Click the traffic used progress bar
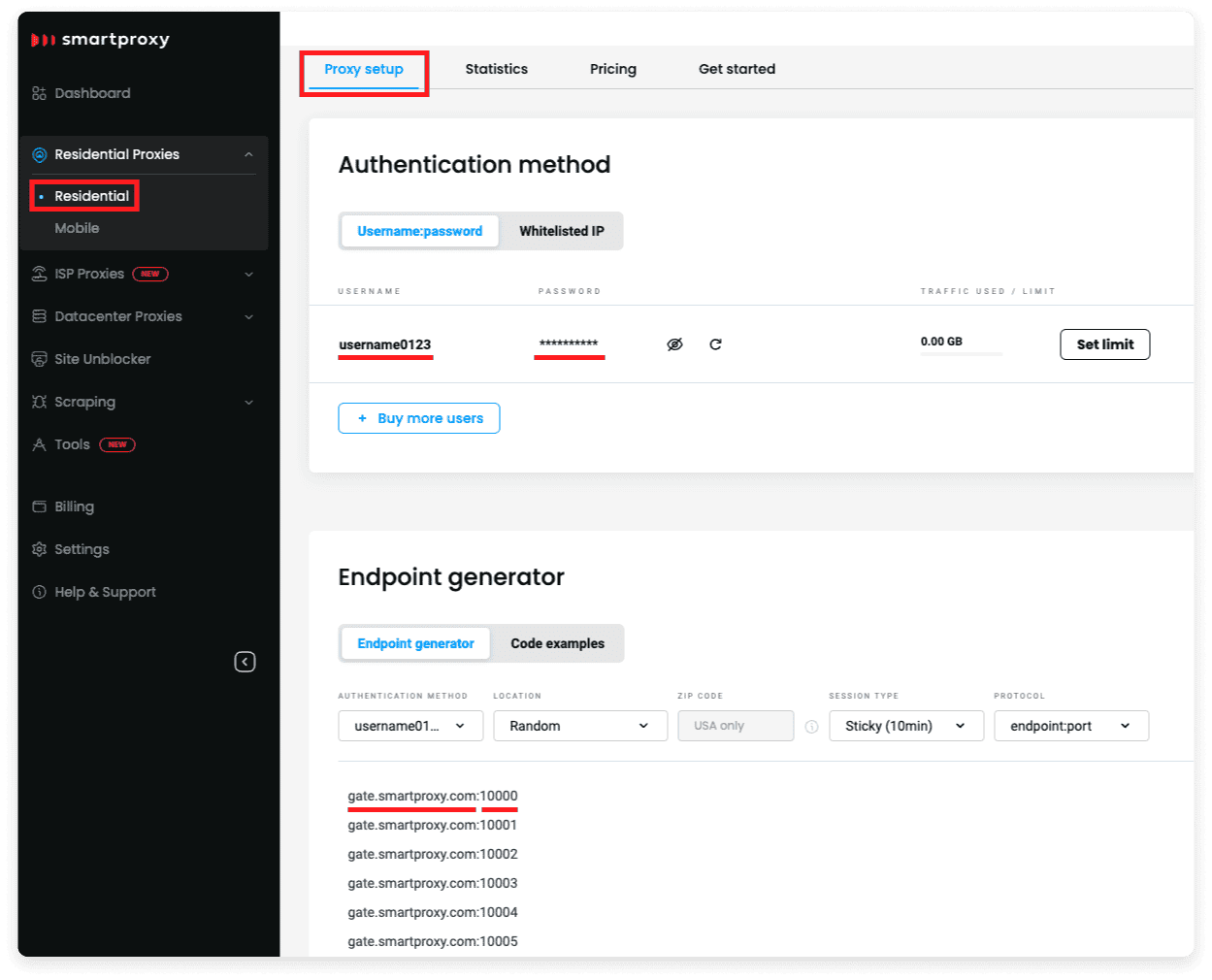Viewport: 1212px width, 980px height. (x=962, y=354)
